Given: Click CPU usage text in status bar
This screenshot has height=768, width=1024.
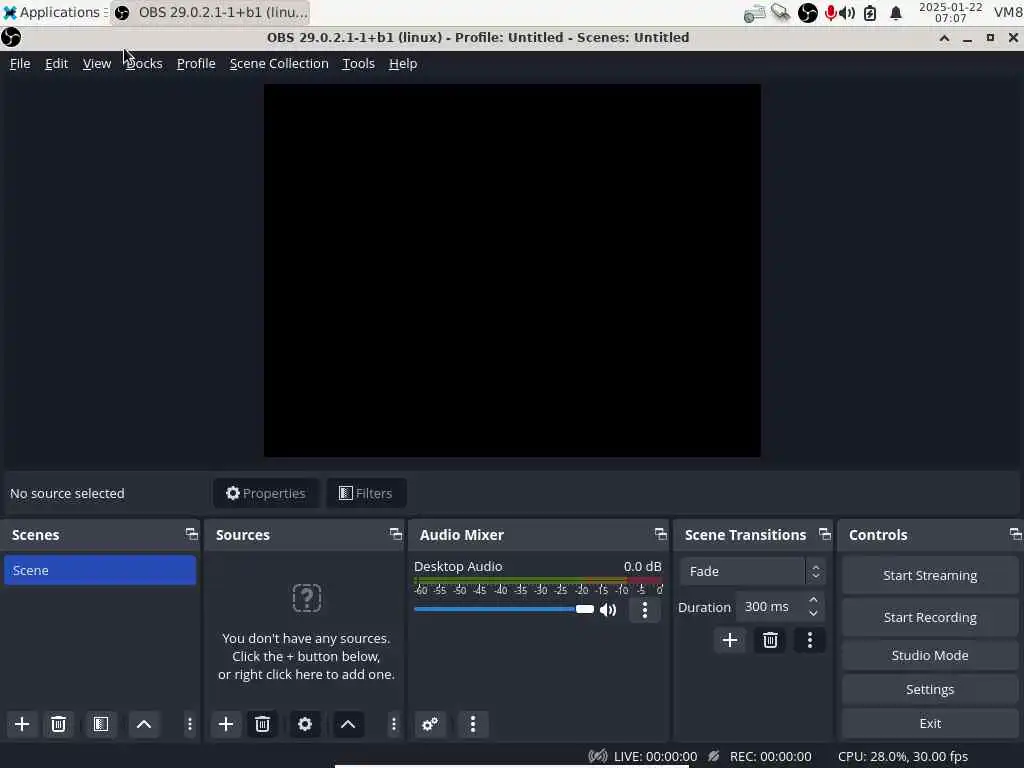Looking at the screenshot, I should tap(903, 756).
